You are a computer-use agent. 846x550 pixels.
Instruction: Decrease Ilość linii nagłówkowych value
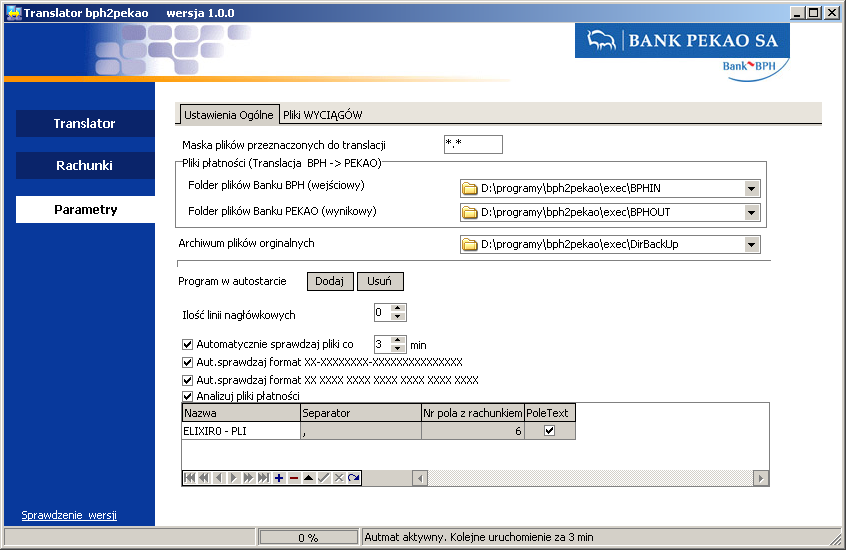tap(398, 316)
